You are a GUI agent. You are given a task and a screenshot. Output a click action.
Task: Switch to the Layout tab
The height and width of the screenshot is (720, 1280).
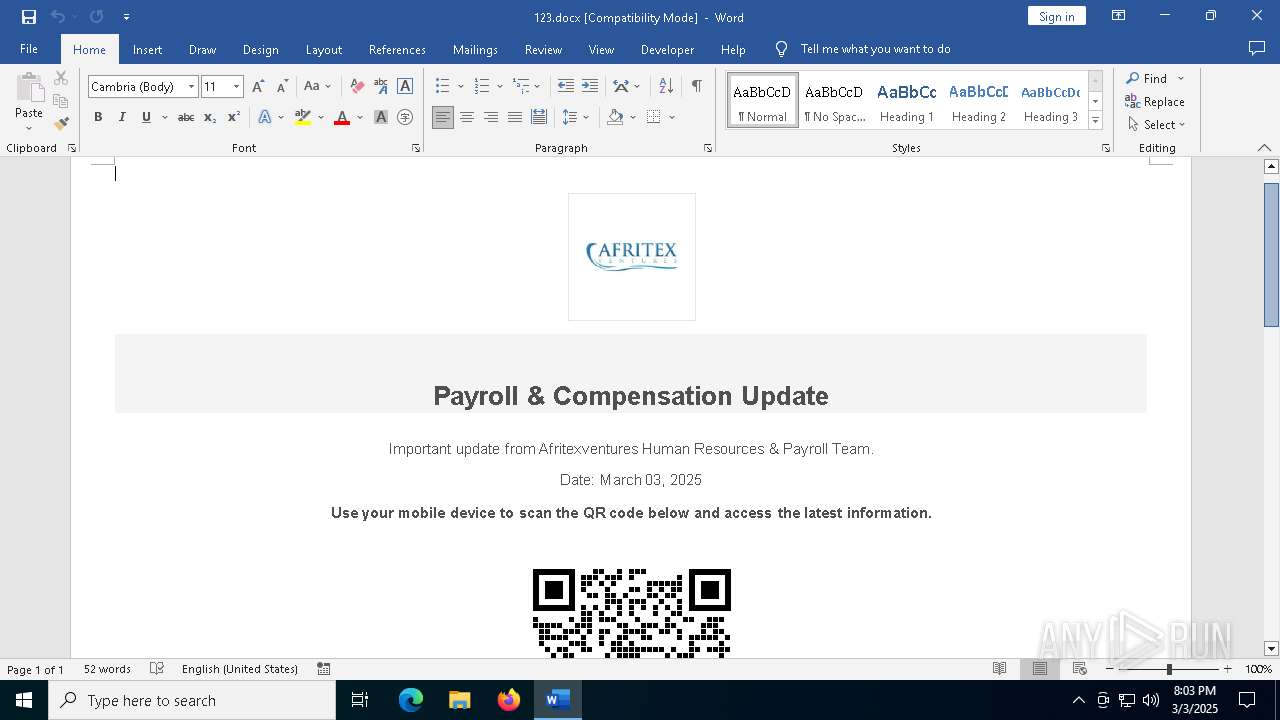323,49
